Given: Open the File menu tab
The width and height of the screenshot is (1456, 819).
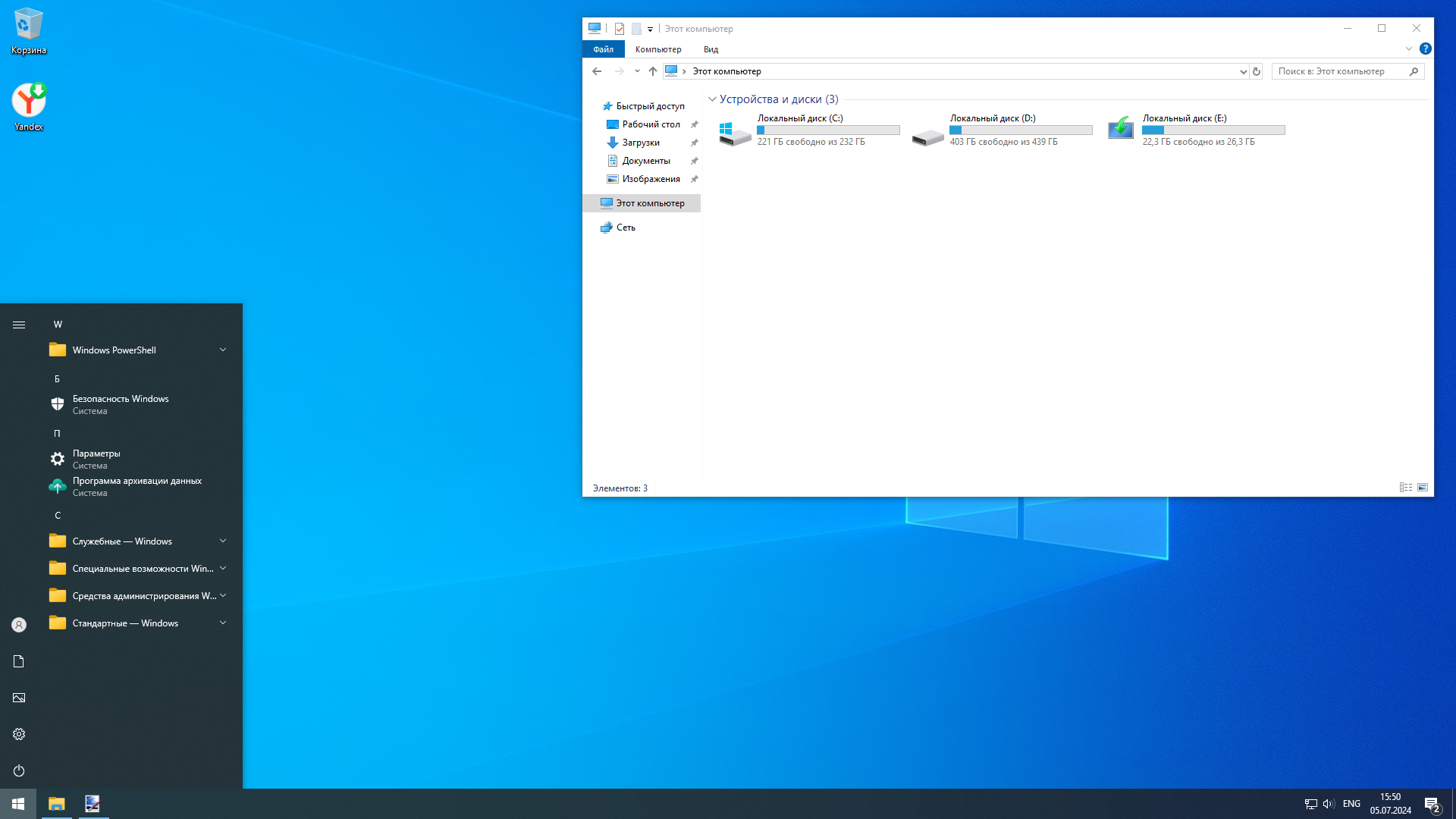Looking at the screenshot, I should [x=604, y=49].
